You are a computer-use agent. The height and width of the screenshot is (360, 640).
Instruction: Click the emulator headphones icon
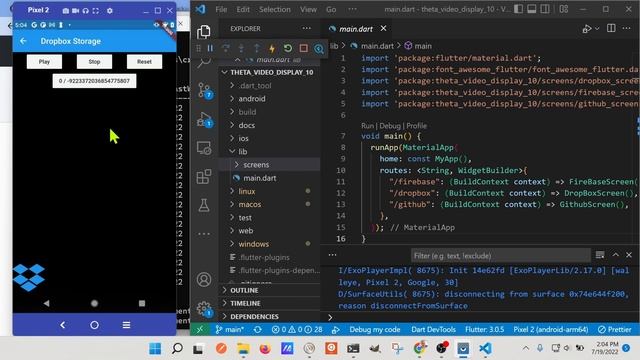click(x=85, y=11)
